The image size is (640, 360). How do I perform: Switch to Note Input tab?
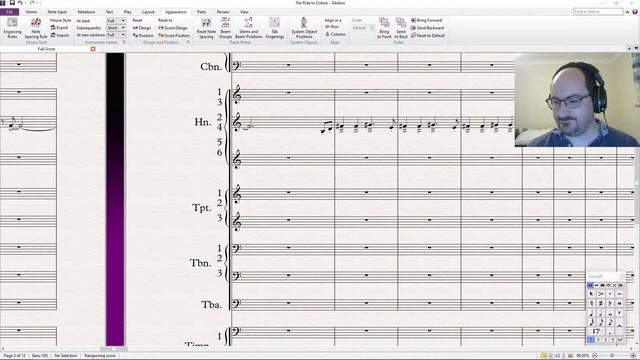[x=57, y=12]
